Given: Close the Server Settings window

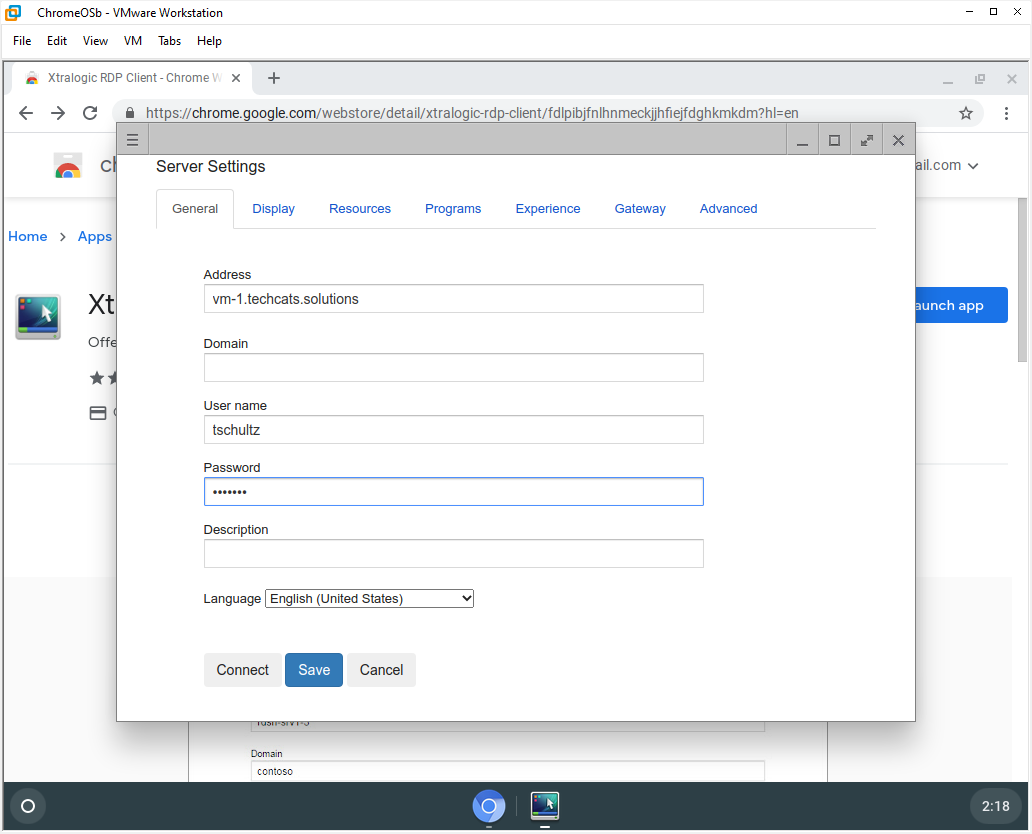Looking at the screenshot, I should 898,140.
